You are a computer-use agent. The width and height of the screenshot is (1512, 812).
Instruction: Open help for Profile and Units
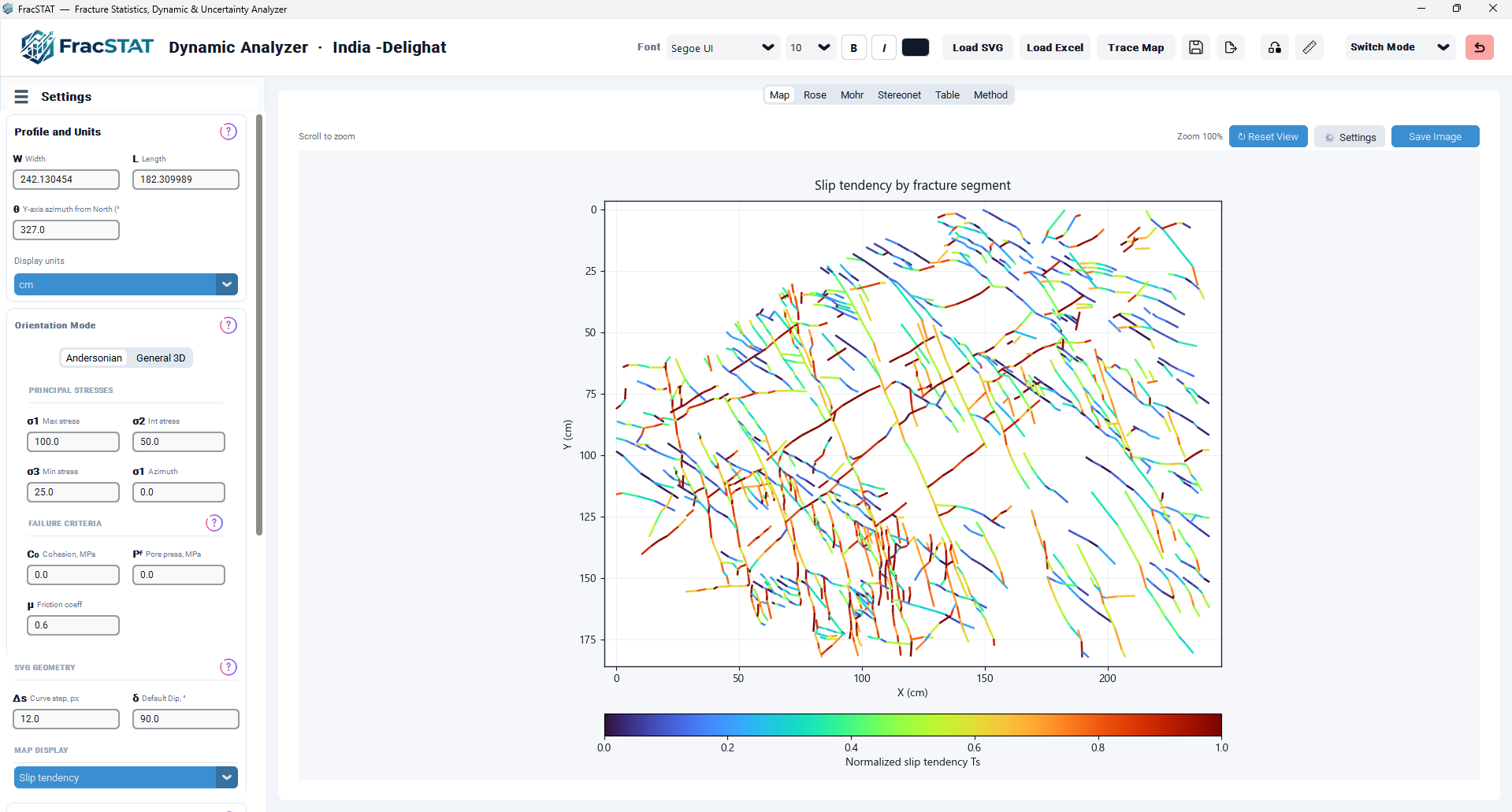[x=228, y=132]
